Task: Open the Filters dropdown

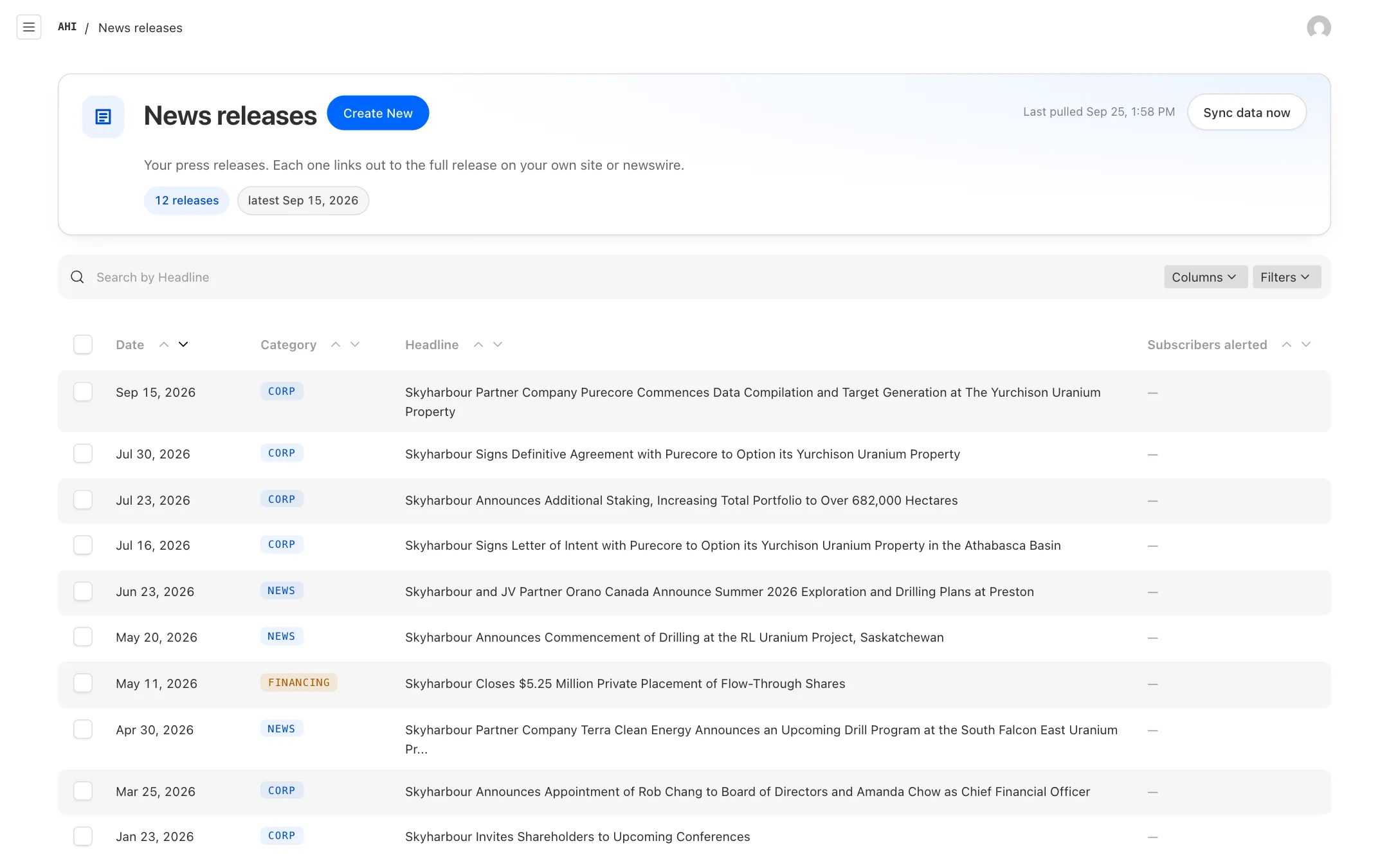Action: (x=1287, y=277)
